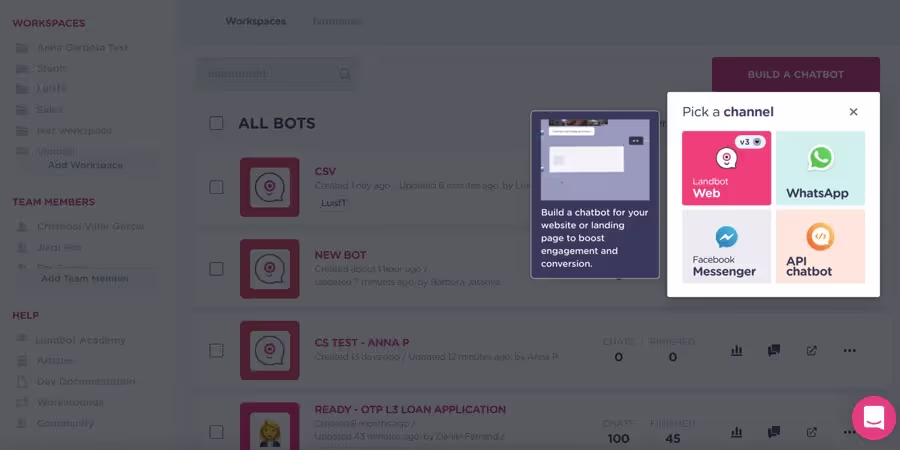This screenshot has height=450, width=900.
Task: Open the chat support bubble icon
Action: (x=874, y=418)
